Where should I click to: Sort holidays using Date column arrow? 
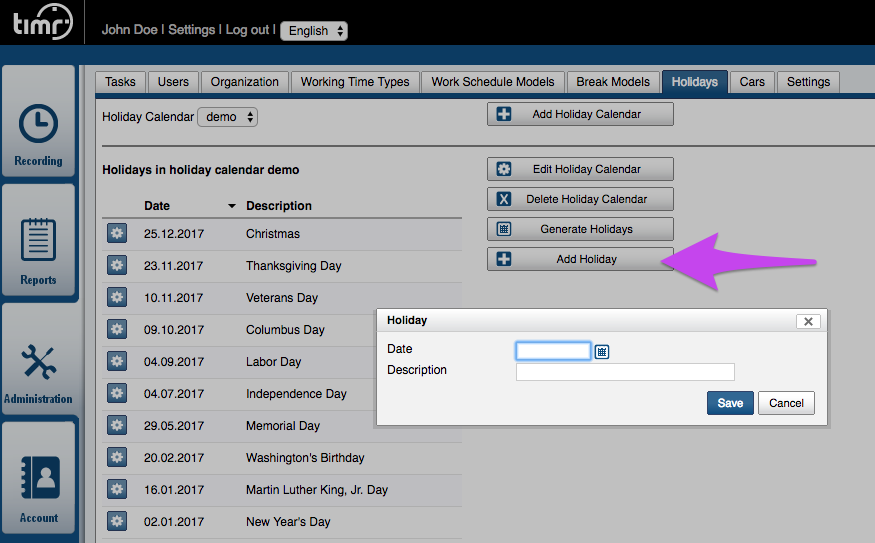click(x=232, y=206)
